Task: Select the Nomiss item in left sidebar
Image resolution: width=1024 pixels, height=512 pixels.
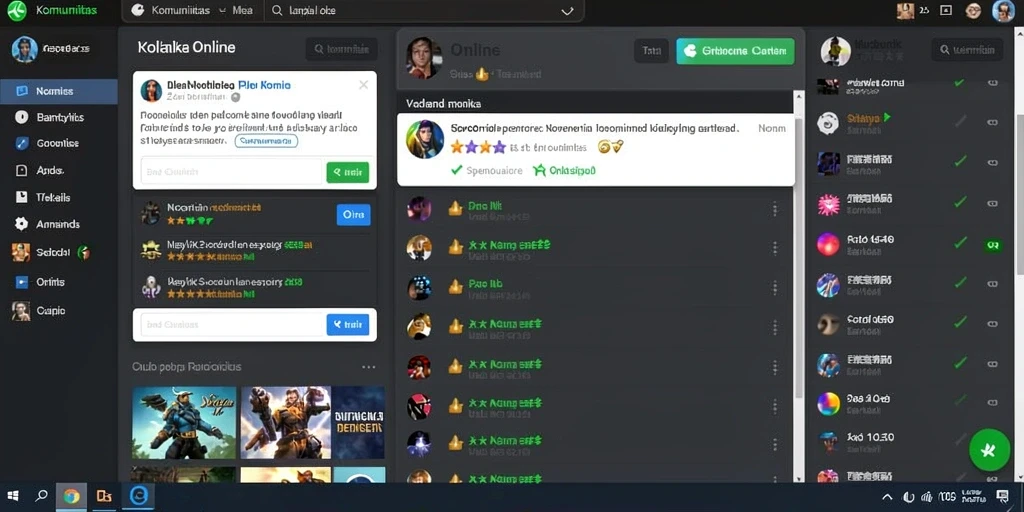Action: coord(59,91)
